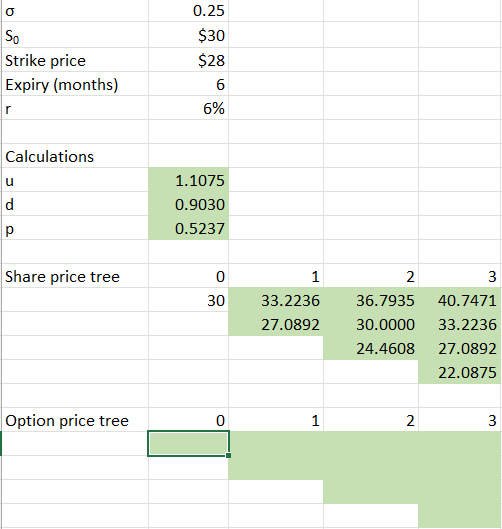The image size is (502, 529).
Task: Select the d value cell 0.9030
Action: coord(189,204)
